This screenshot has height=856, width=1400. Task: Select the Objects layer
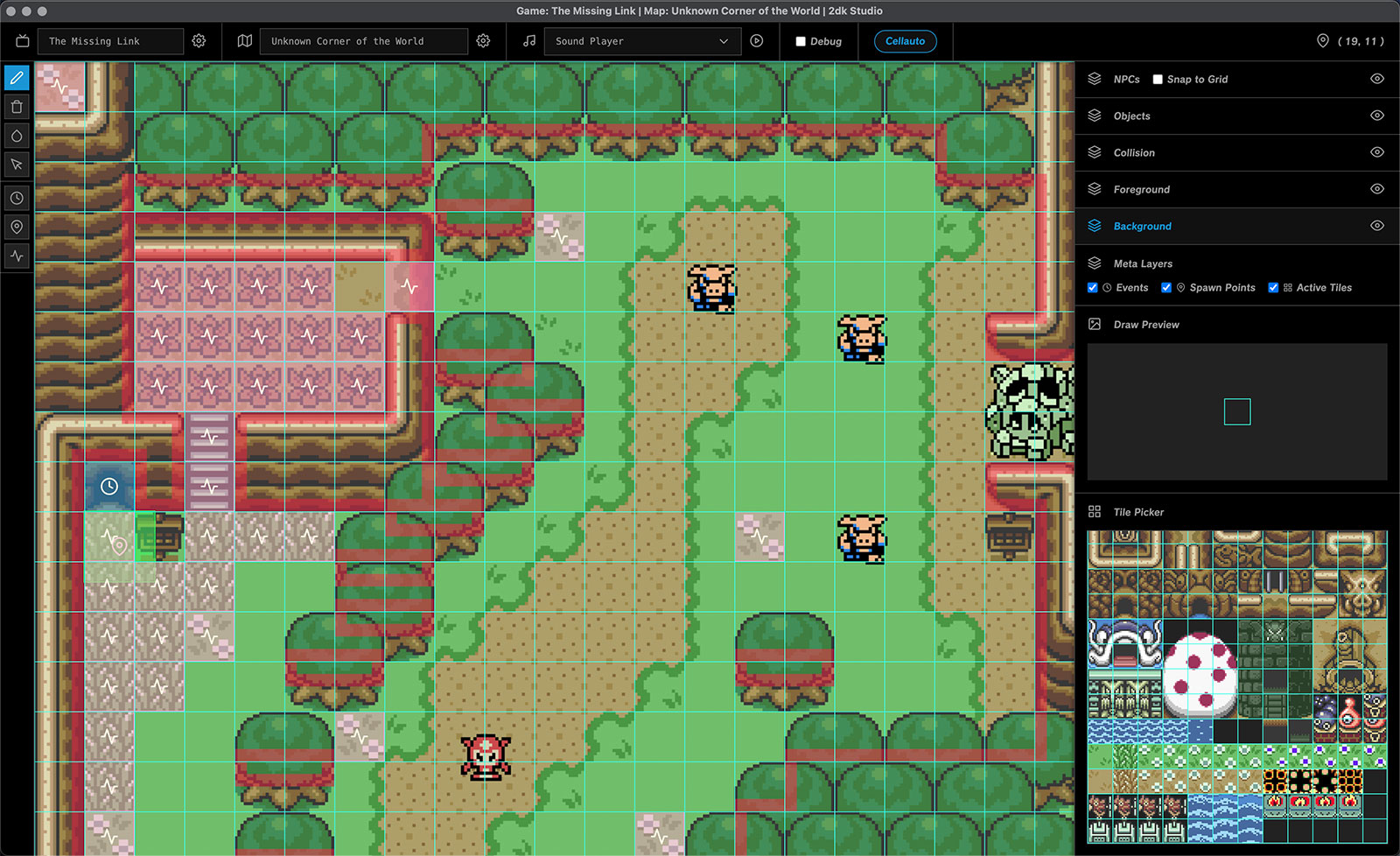pyautogui.click(x=1131, y=116)
